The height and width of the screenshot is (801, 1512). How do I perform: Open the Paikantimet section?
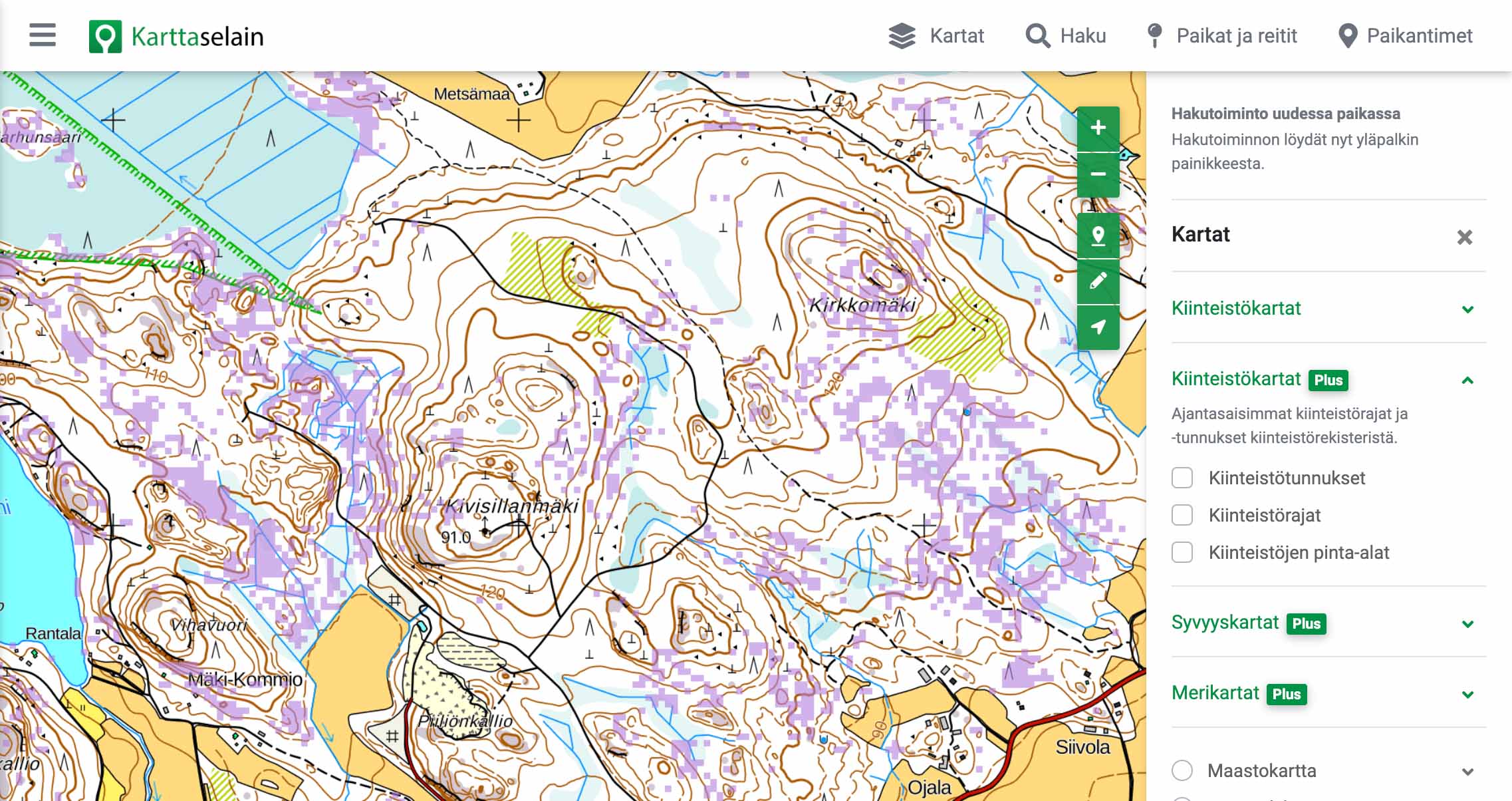[1405, 36]
